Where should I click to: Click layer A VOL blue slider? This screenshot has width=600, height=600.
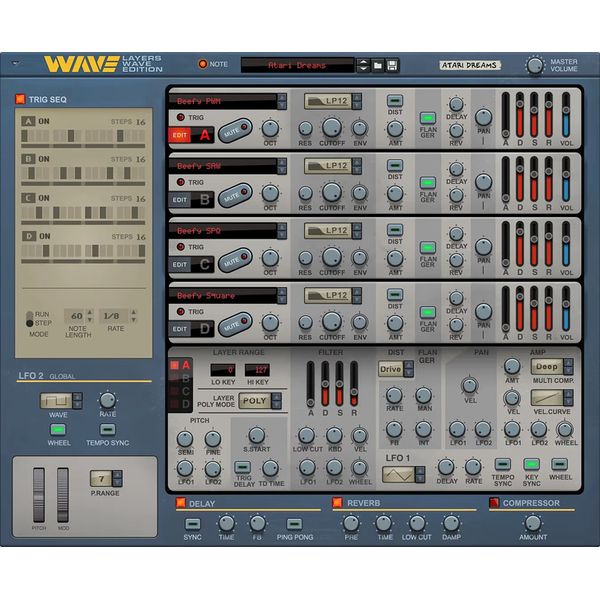[566, 114]
